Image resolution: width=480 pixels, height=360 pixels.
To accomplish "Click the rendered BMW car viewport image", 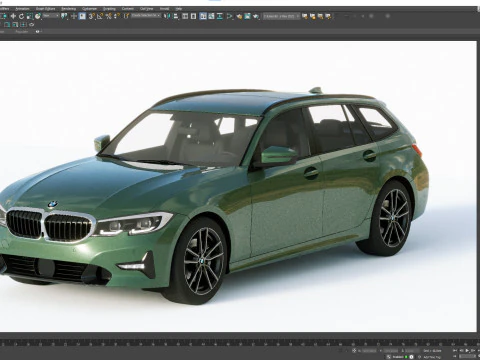I will [238, 186].
